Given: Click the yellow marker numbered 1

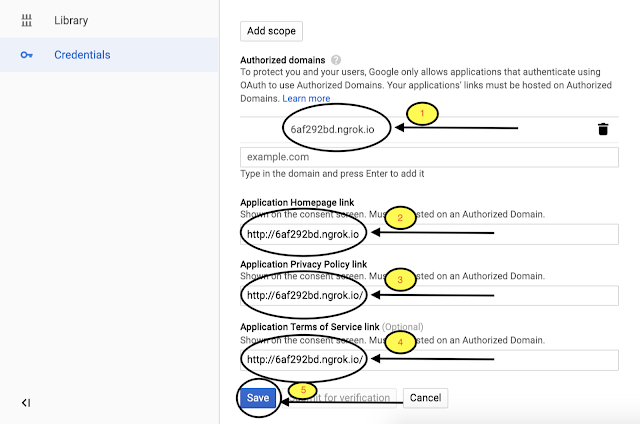Looking at the screenshot, I should tap(421, 114).
